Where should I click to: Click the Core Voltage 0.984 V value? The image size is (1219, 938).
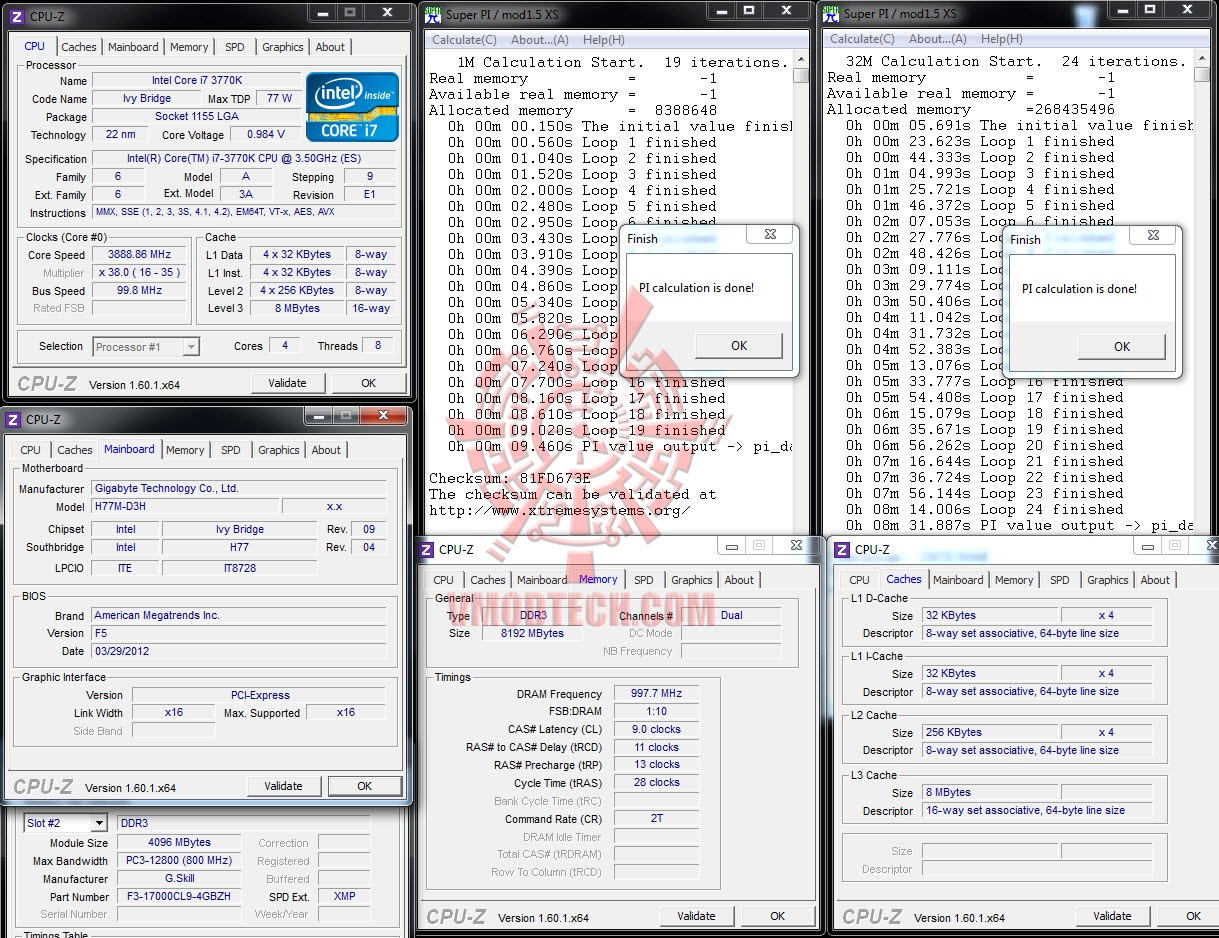[265, 135]
